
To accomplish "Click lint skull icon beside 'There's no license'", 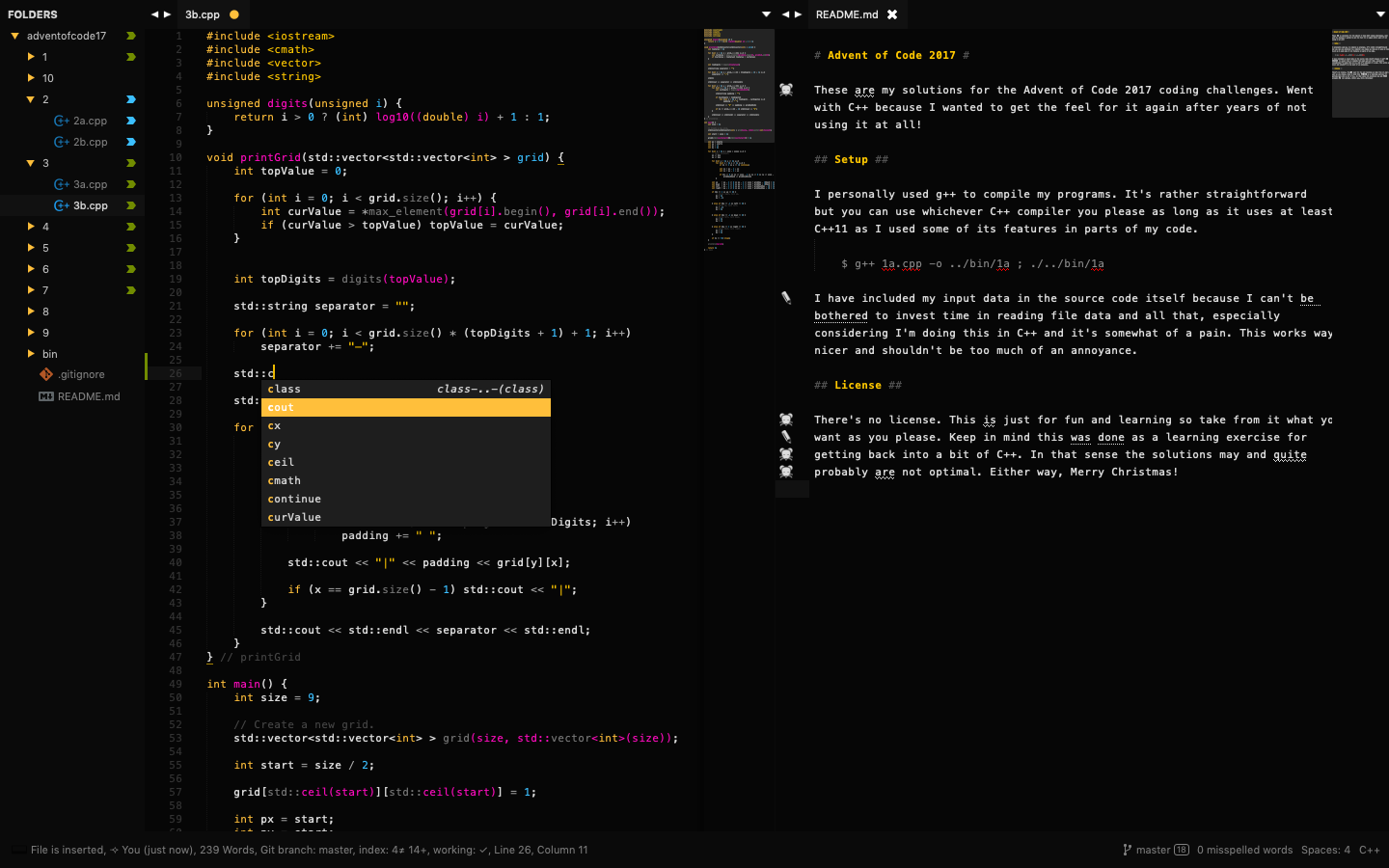I will coord(786,420).
